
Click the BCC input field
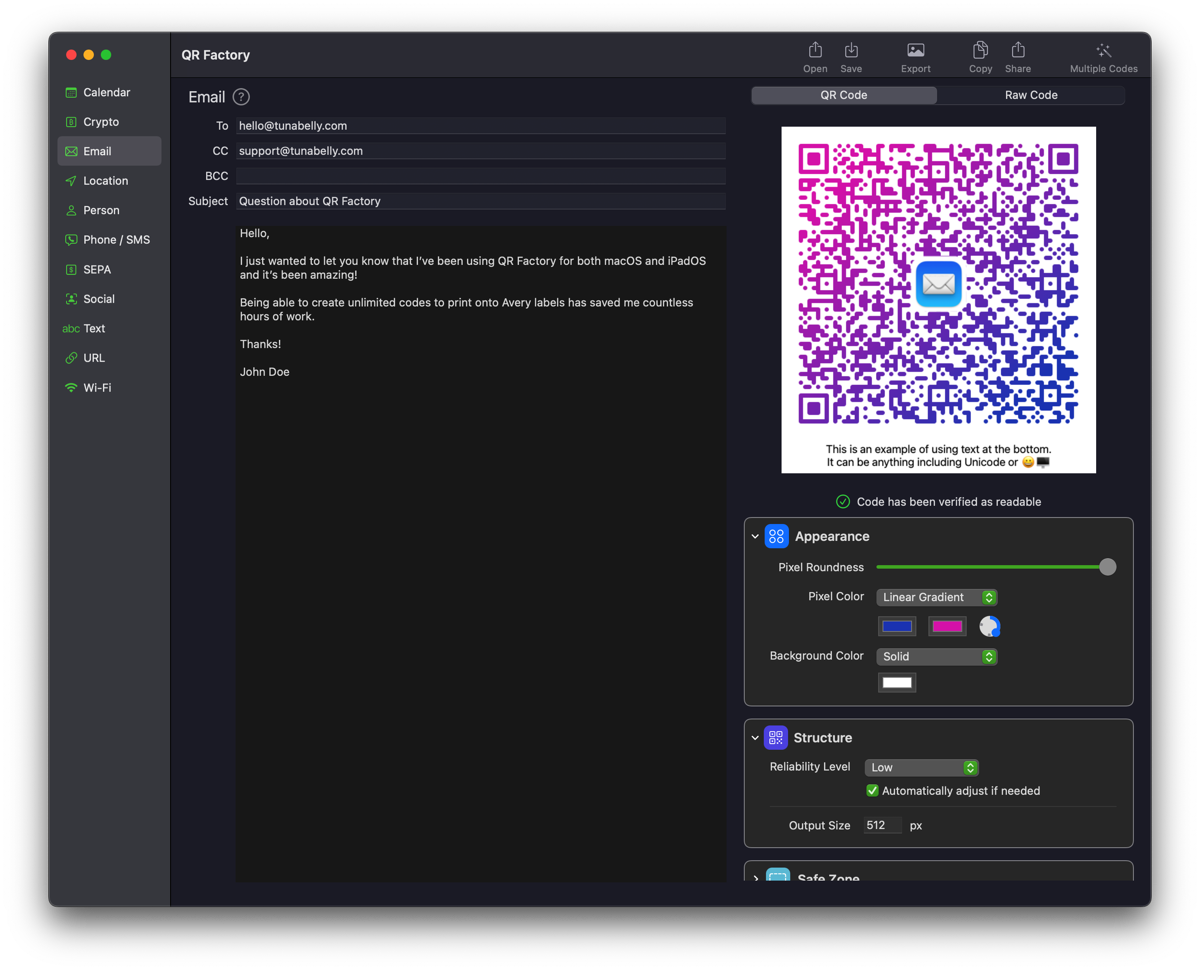click(x=481, y=176)
